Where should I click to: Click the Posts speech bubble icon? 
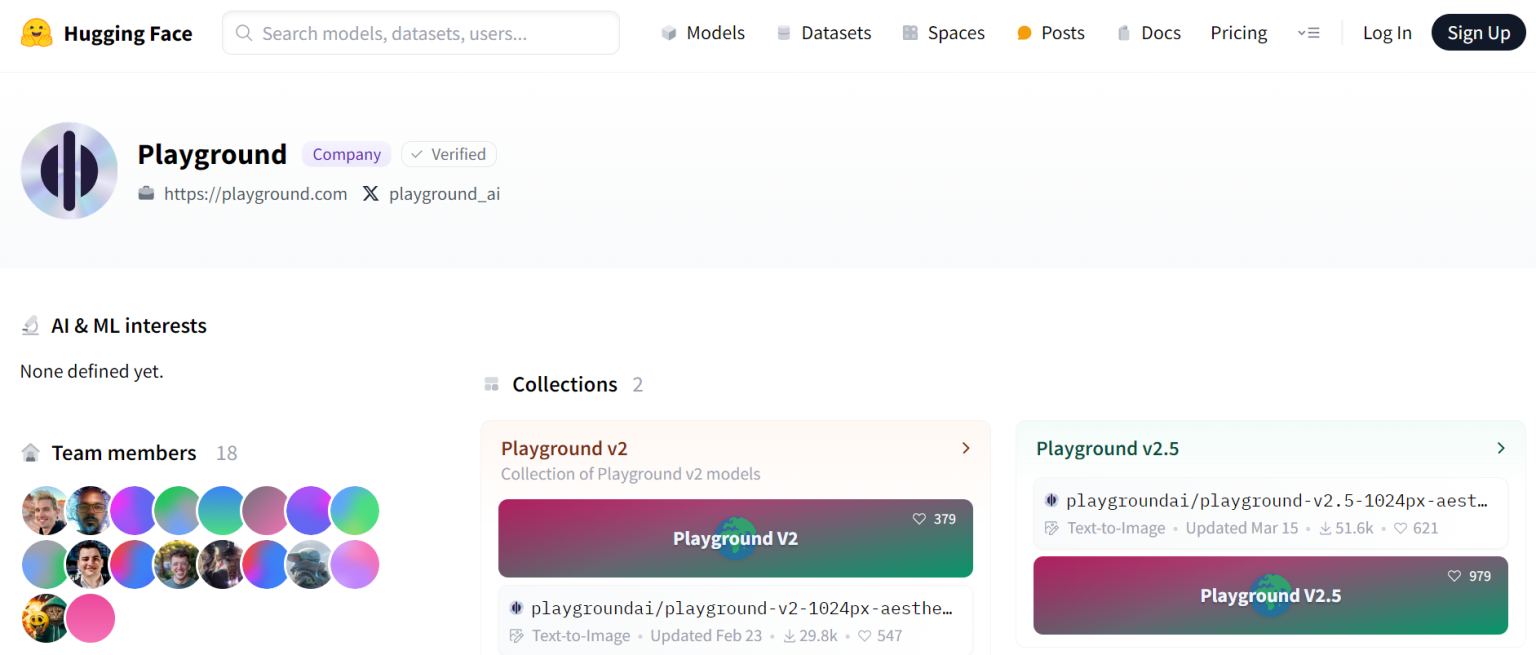click(x=1022, y=32)
